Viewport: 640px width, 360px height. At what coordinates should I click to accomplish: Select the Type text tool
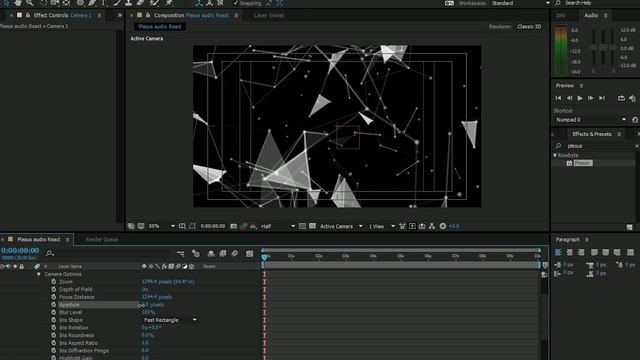click(104, 3)
